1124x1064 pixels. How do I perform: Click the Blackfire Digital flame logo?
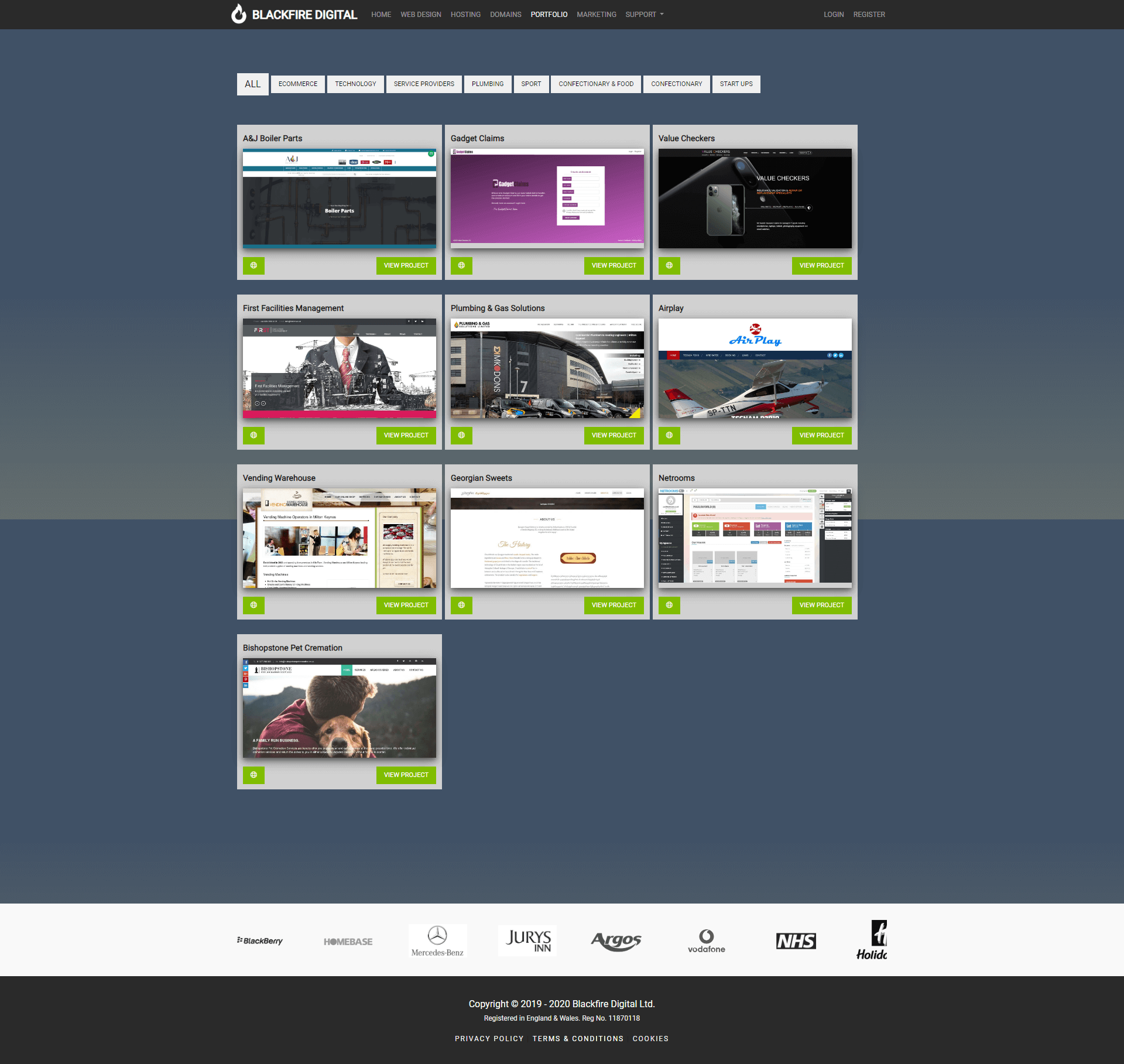point(238,14)
